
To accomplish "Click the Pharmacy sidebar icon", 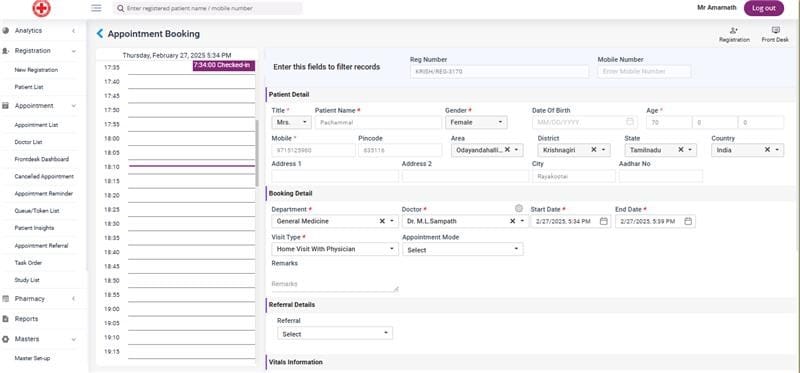I will tap(6, 299).
